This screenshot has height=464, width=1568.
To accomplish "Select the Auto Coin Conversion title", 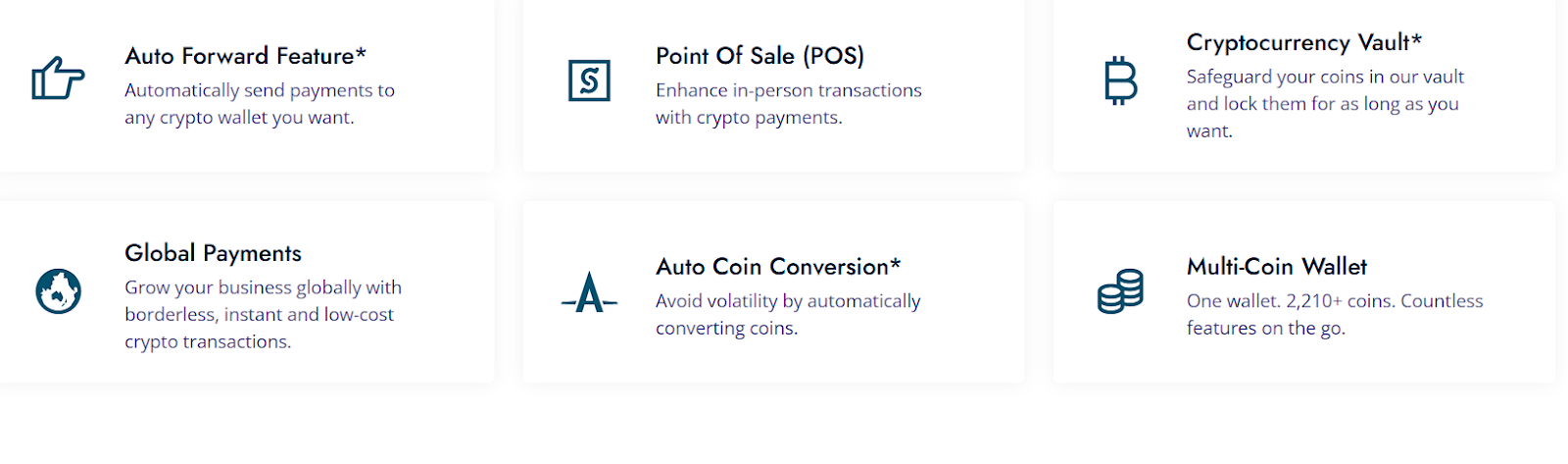I will [778, 267].
